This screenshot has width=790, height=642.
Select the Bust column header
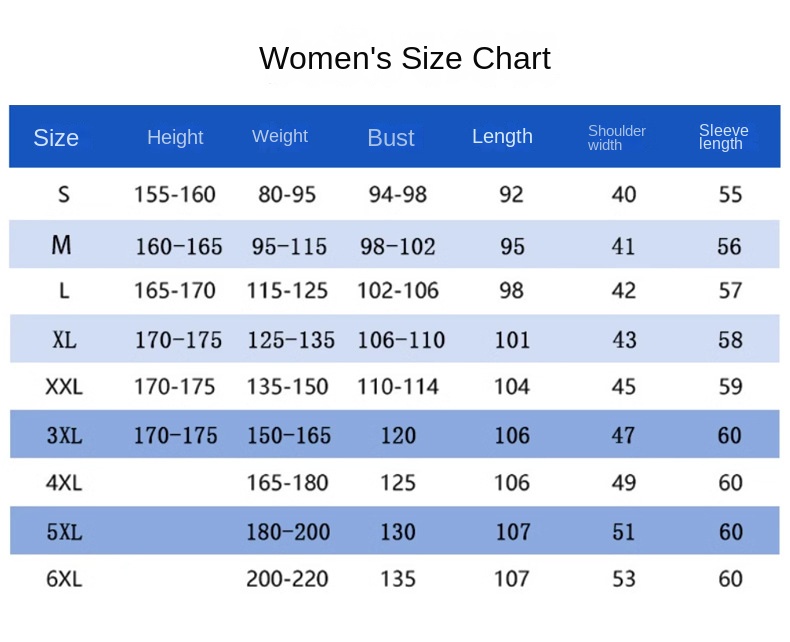(390, 138)
